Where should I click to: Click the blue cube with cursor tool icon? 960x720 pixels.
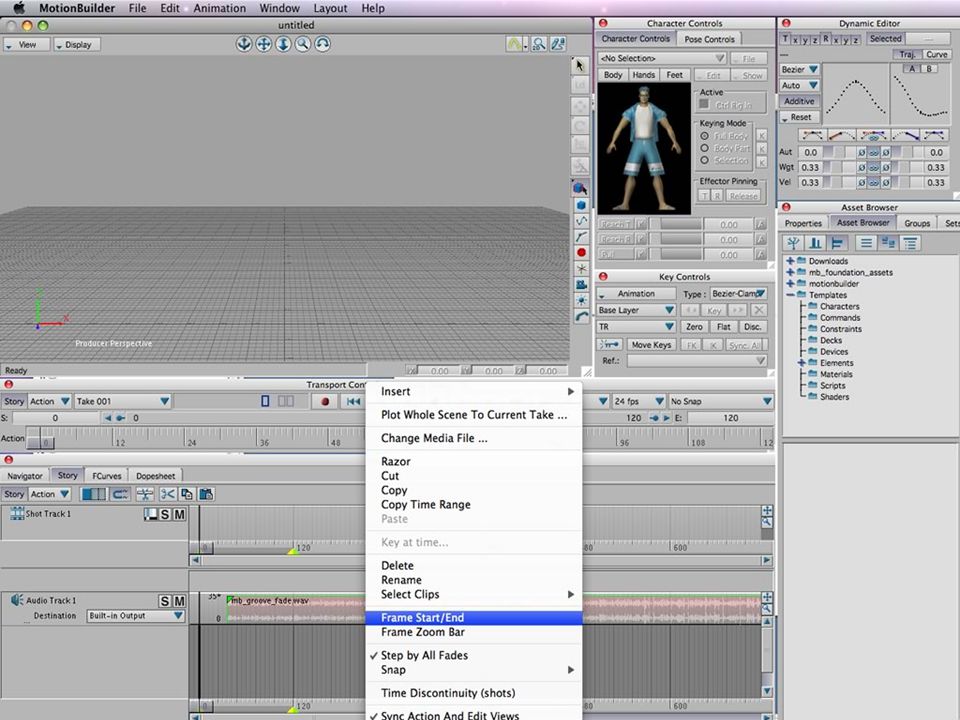(580, 188)
